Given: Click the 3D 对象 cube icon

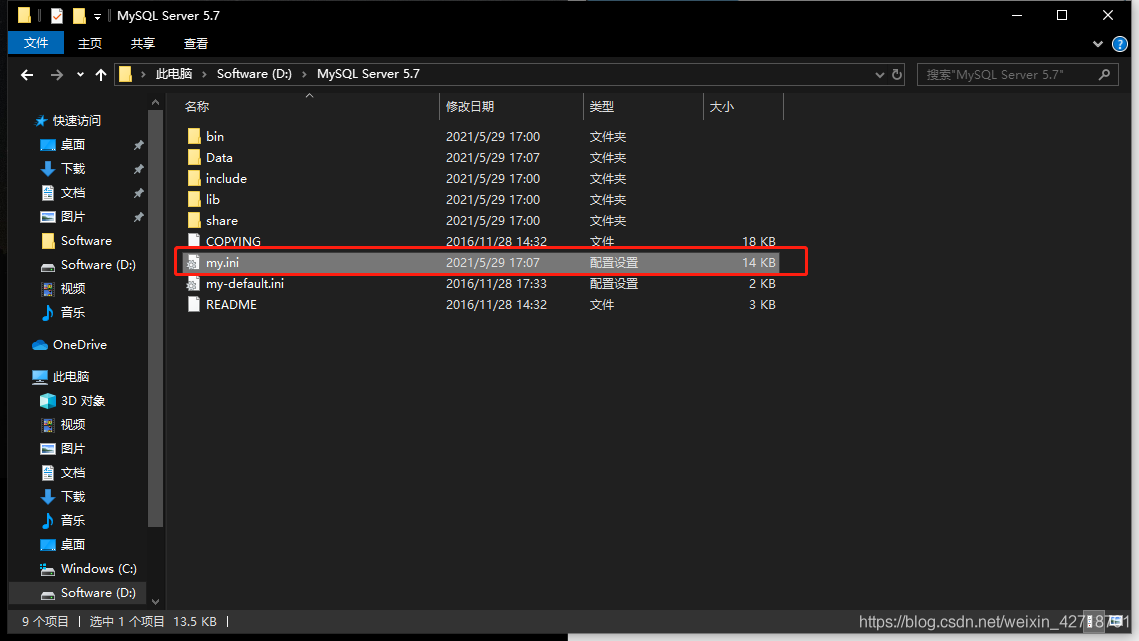Looking at the screenshot, I should (48, 400).
